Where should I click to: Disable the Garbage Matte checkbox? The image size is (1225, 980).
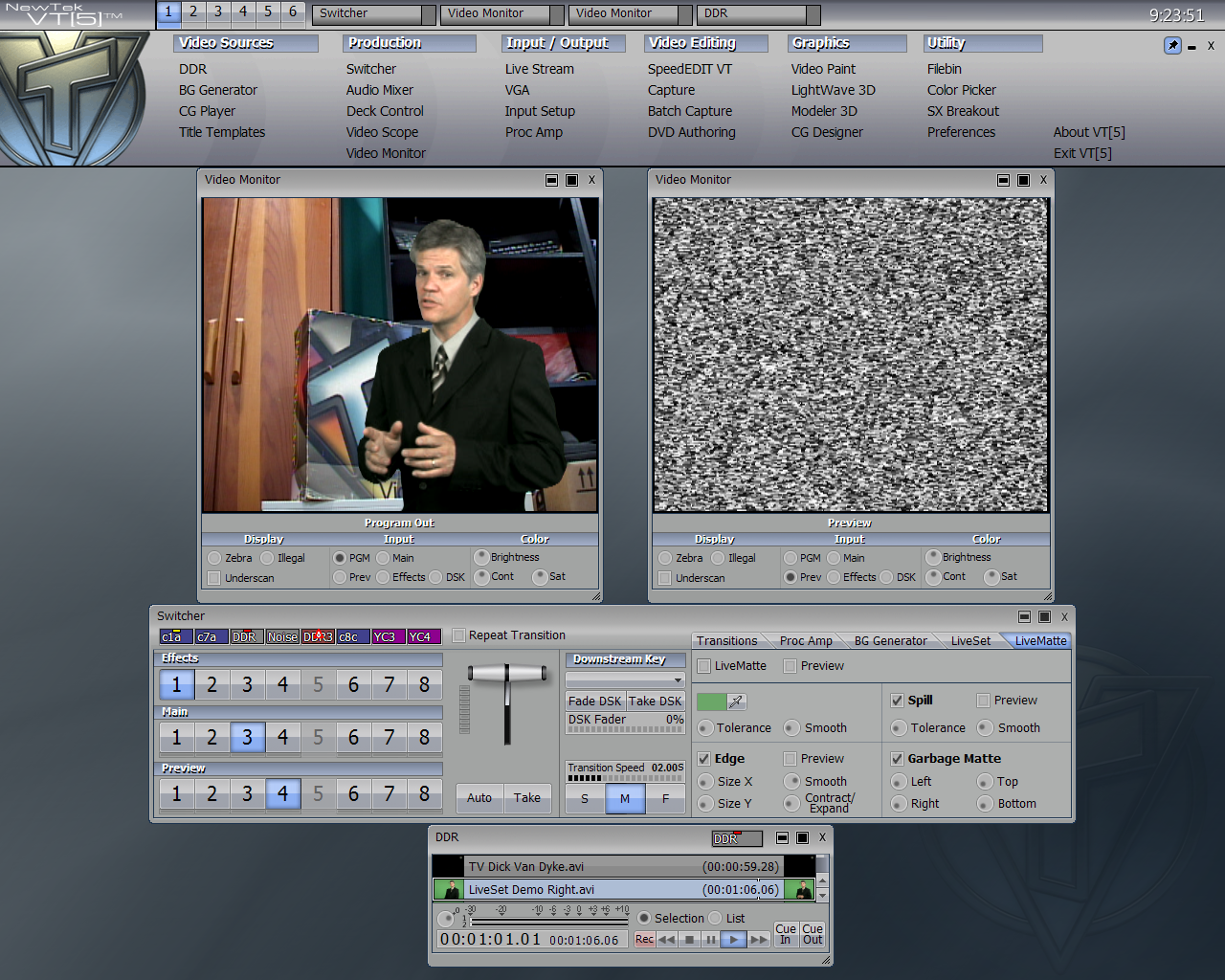pyautogui.click(x=897, y=759)
